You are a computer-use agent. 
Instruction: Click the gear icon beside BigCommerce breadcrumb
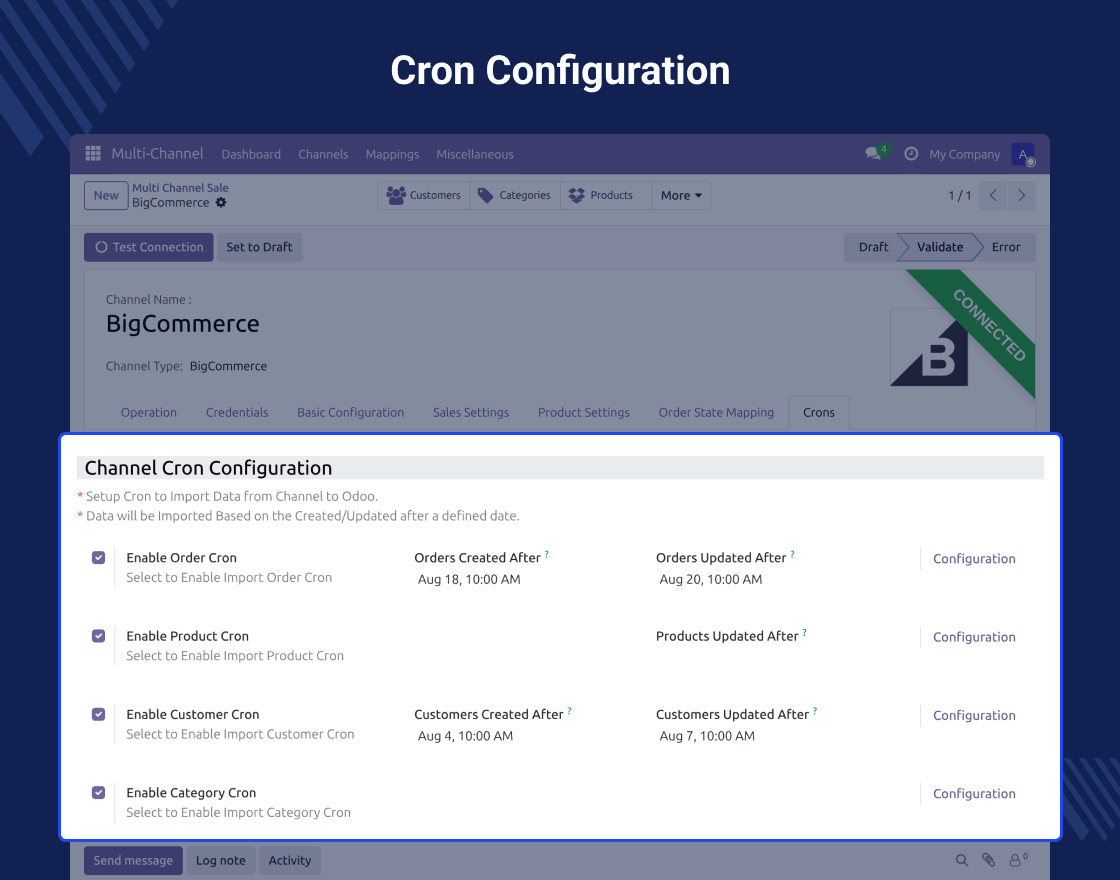(221, 203)
